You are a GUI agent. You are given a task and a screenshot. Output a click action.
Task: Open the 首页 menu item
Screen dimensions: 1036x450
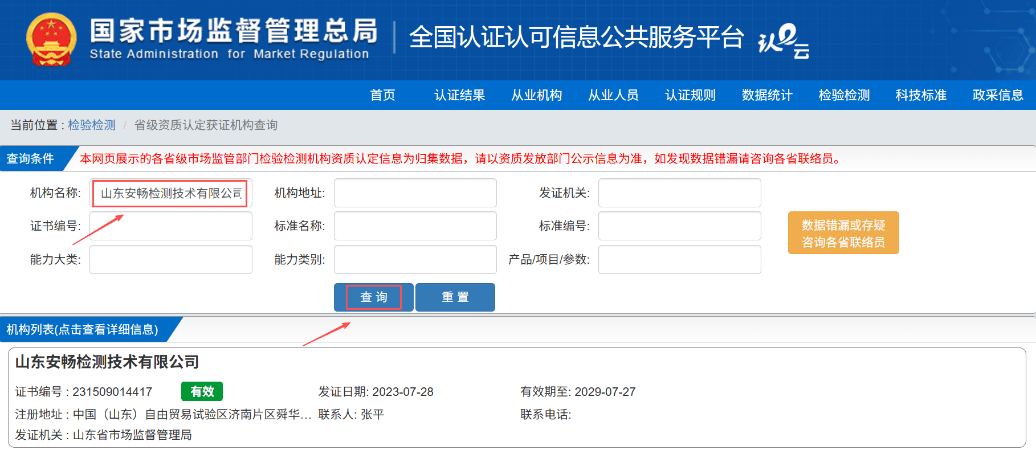[382, 95]
